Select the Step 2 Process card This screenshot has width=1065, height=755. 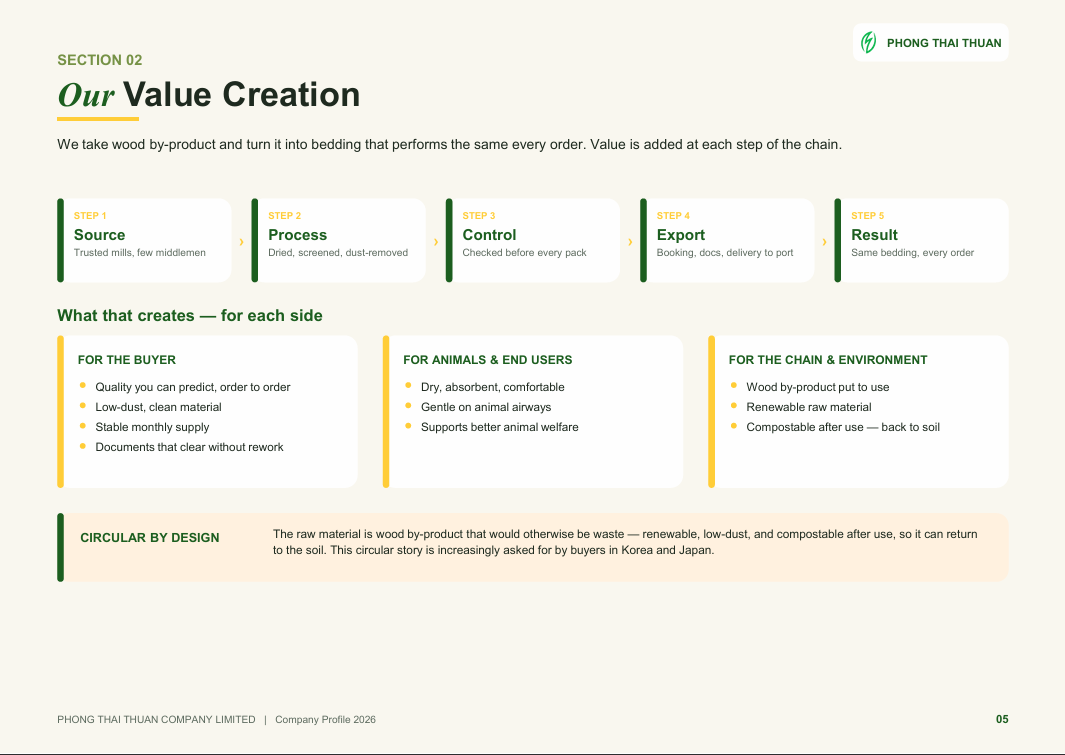(339, 240)
